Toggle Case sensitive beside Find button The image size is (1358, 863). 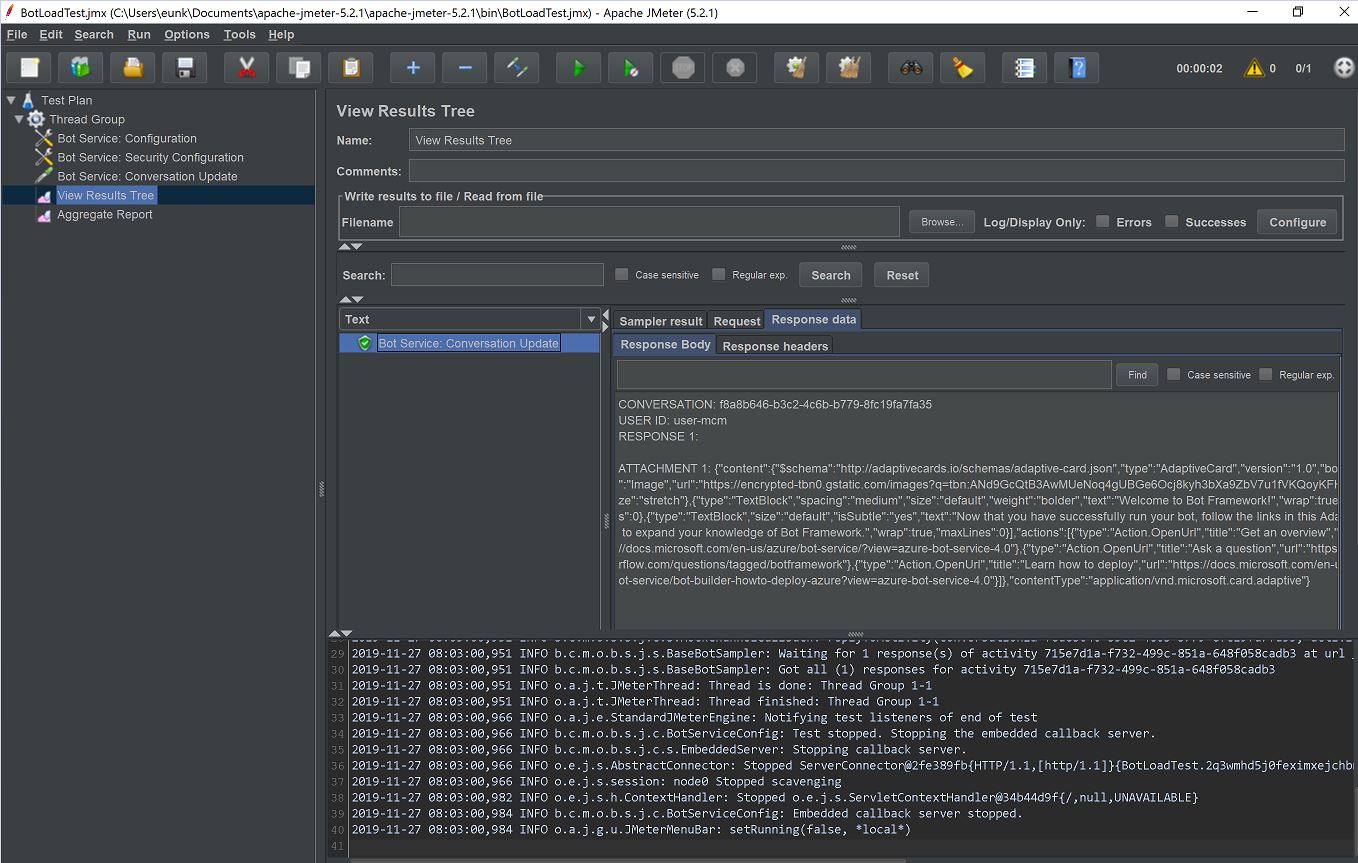click(1174, 374)
